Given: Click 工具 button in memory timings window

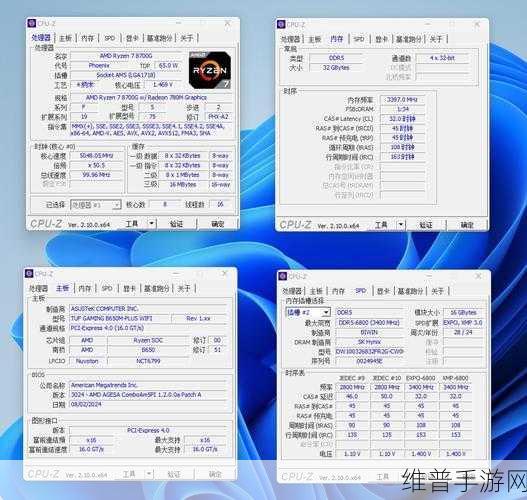Looking at the screenshot, I should click(x=381, y=224).
